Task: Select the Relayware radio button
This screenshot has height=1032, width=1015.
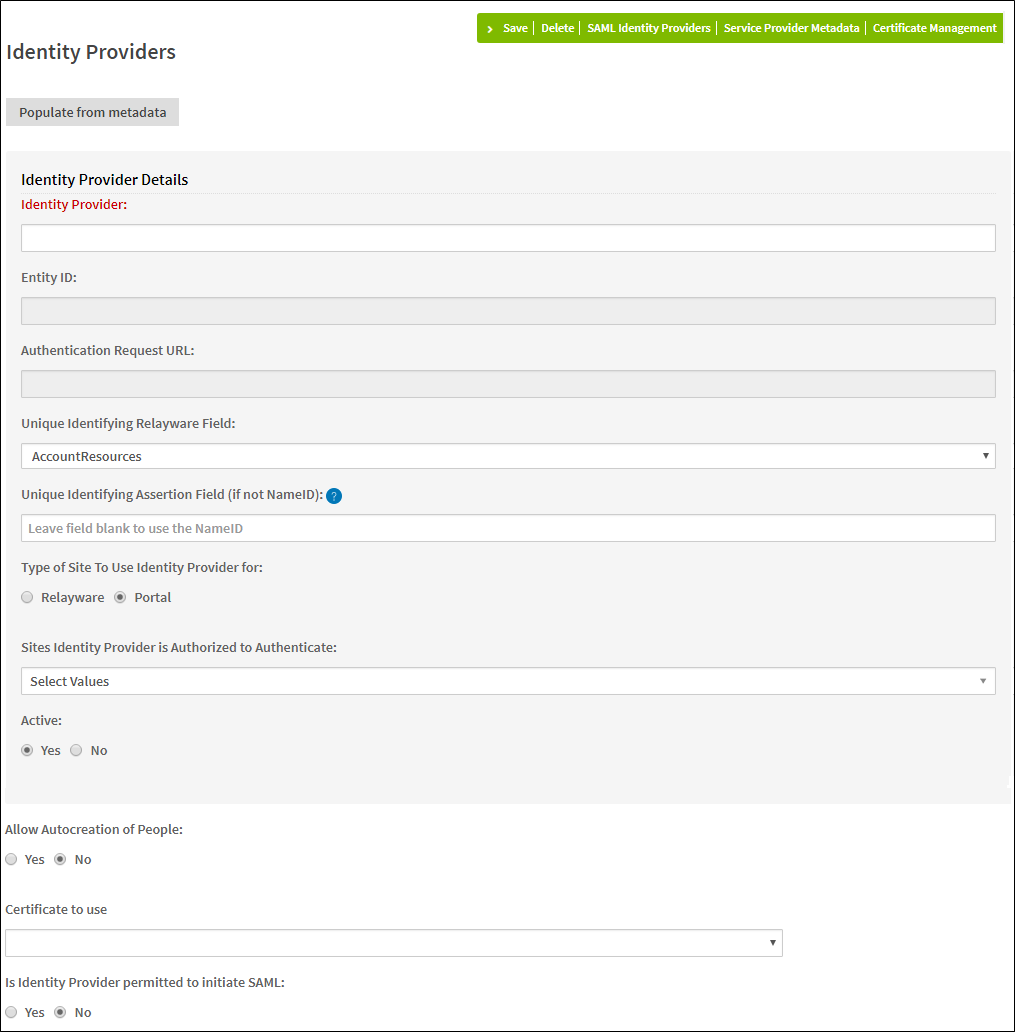Action: point(27,597)
